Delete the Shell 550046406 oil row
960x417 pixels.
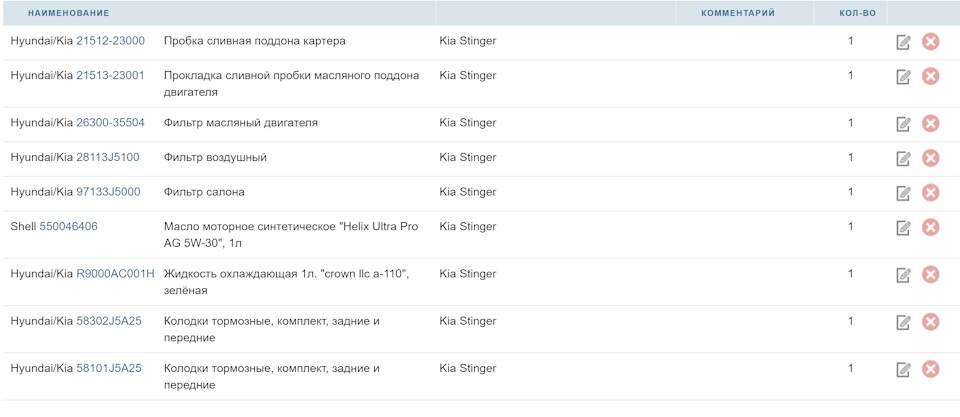click(930, 227)
